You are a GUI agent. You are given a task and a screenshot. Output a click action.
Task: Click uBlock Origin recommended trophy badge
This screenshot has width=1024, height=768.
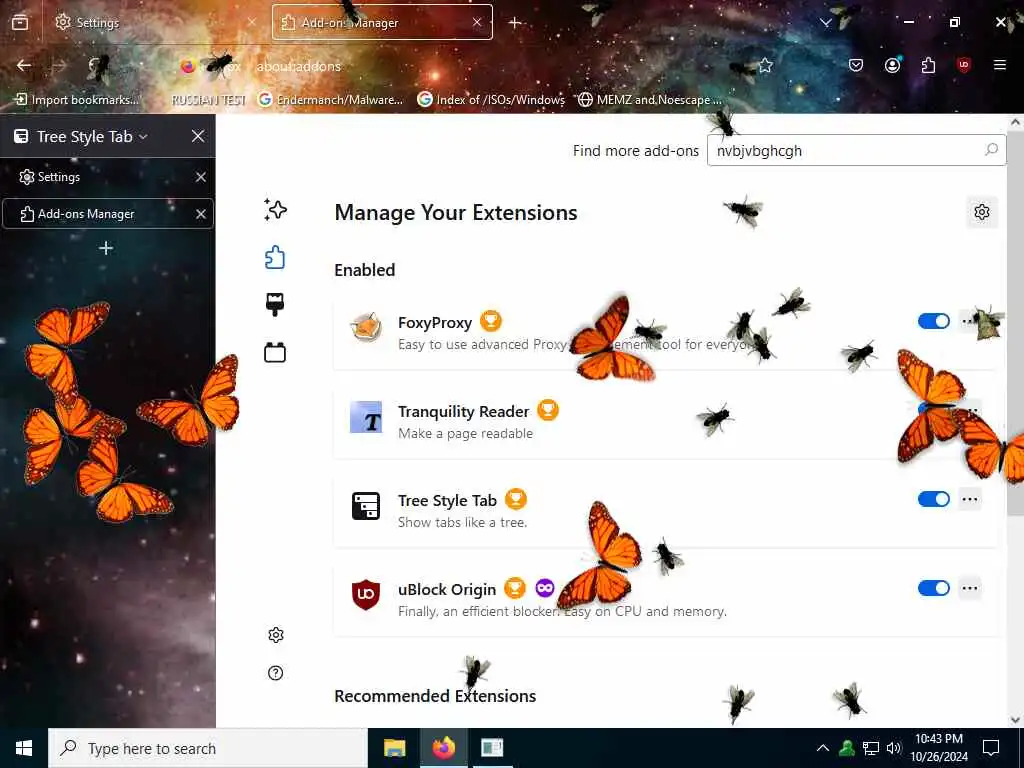(515, 588)
